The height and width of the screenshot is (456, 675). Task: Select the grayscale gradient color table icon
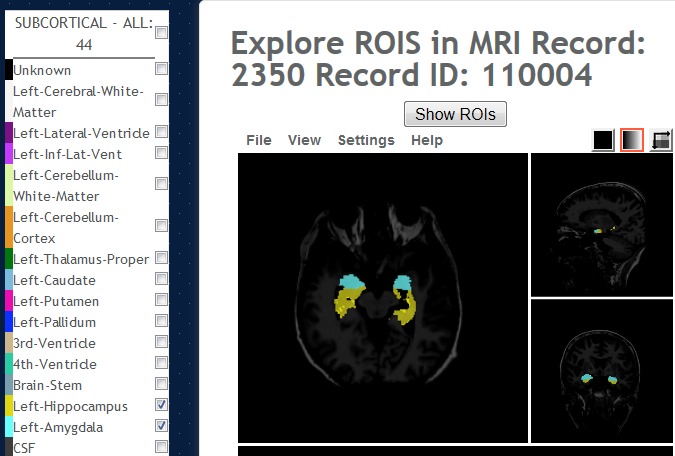point(632,140)
